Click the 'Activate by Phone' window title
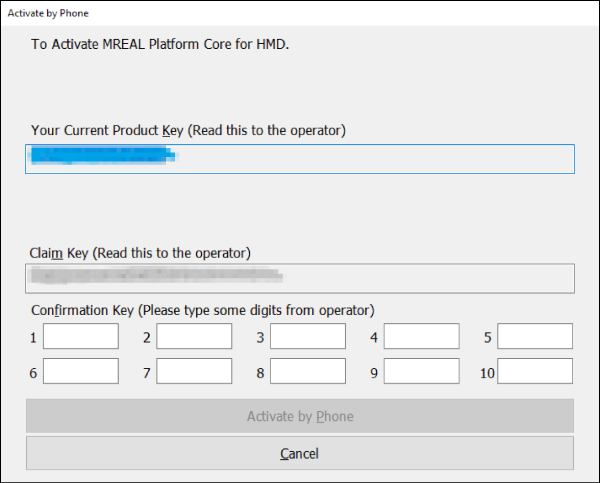 [x=48, y=13]
